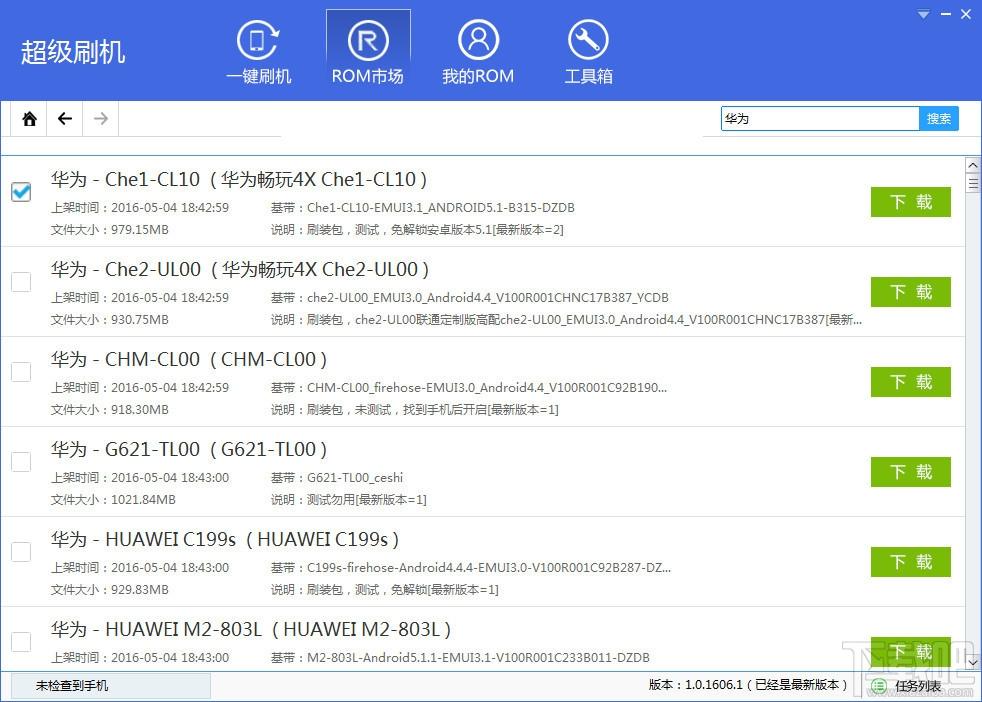Open the 我的ROM tab
Screen dimensions: 982x702
click(x=478, y=52)
